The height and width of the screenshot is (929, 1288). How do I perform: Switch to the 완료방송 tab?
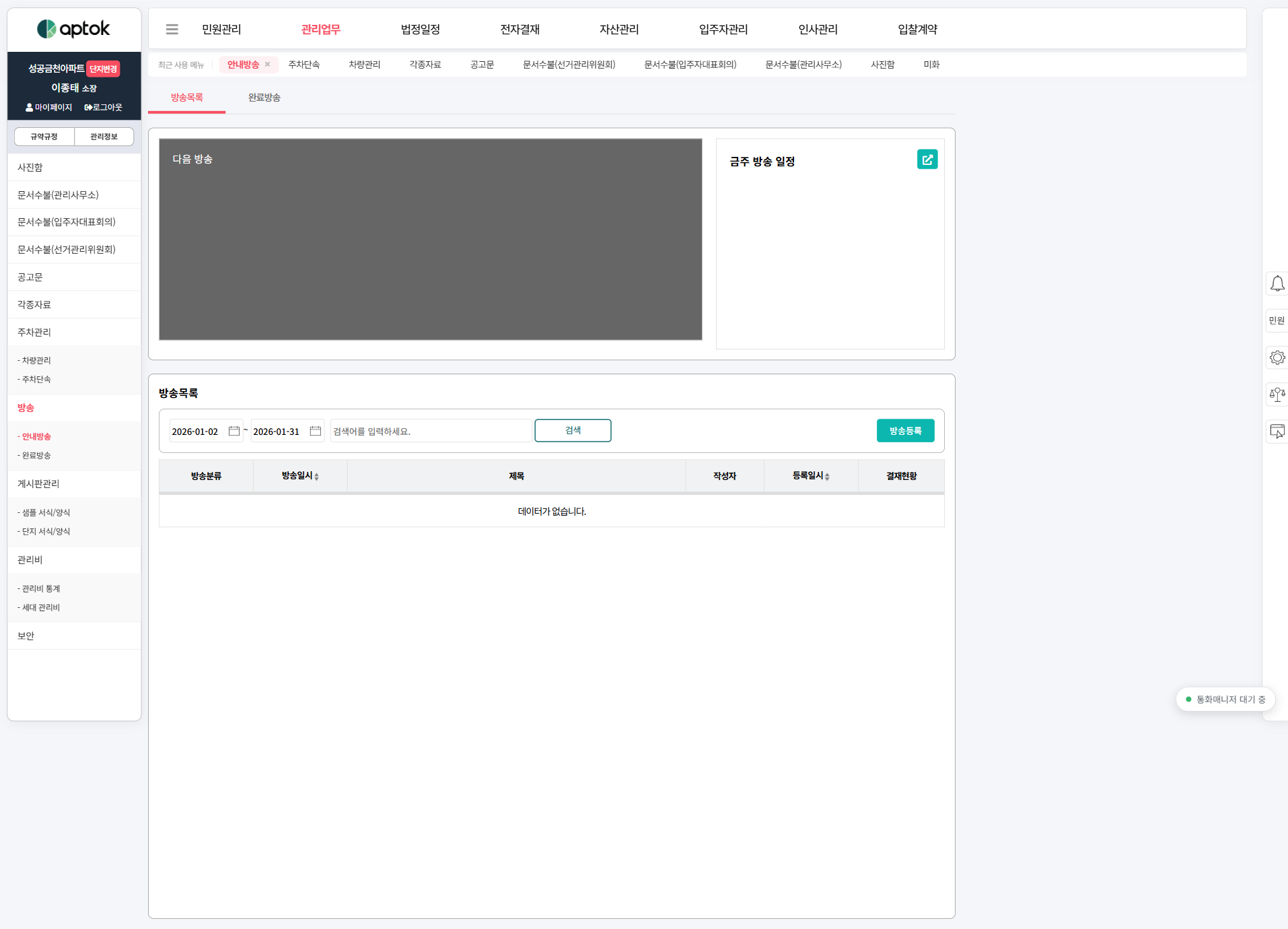tap(264, 98)
